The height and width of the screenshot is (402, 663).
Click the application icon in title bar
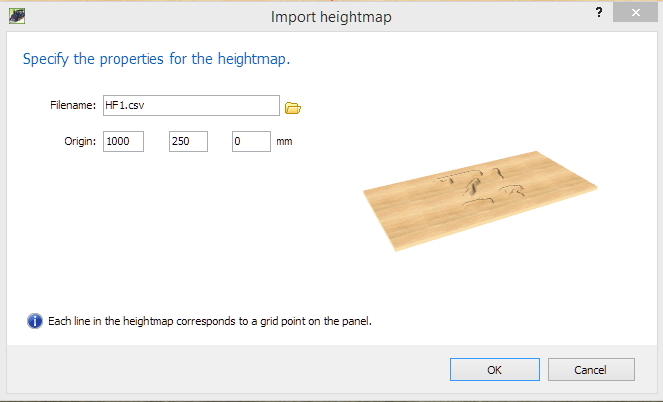click(17, 16)
